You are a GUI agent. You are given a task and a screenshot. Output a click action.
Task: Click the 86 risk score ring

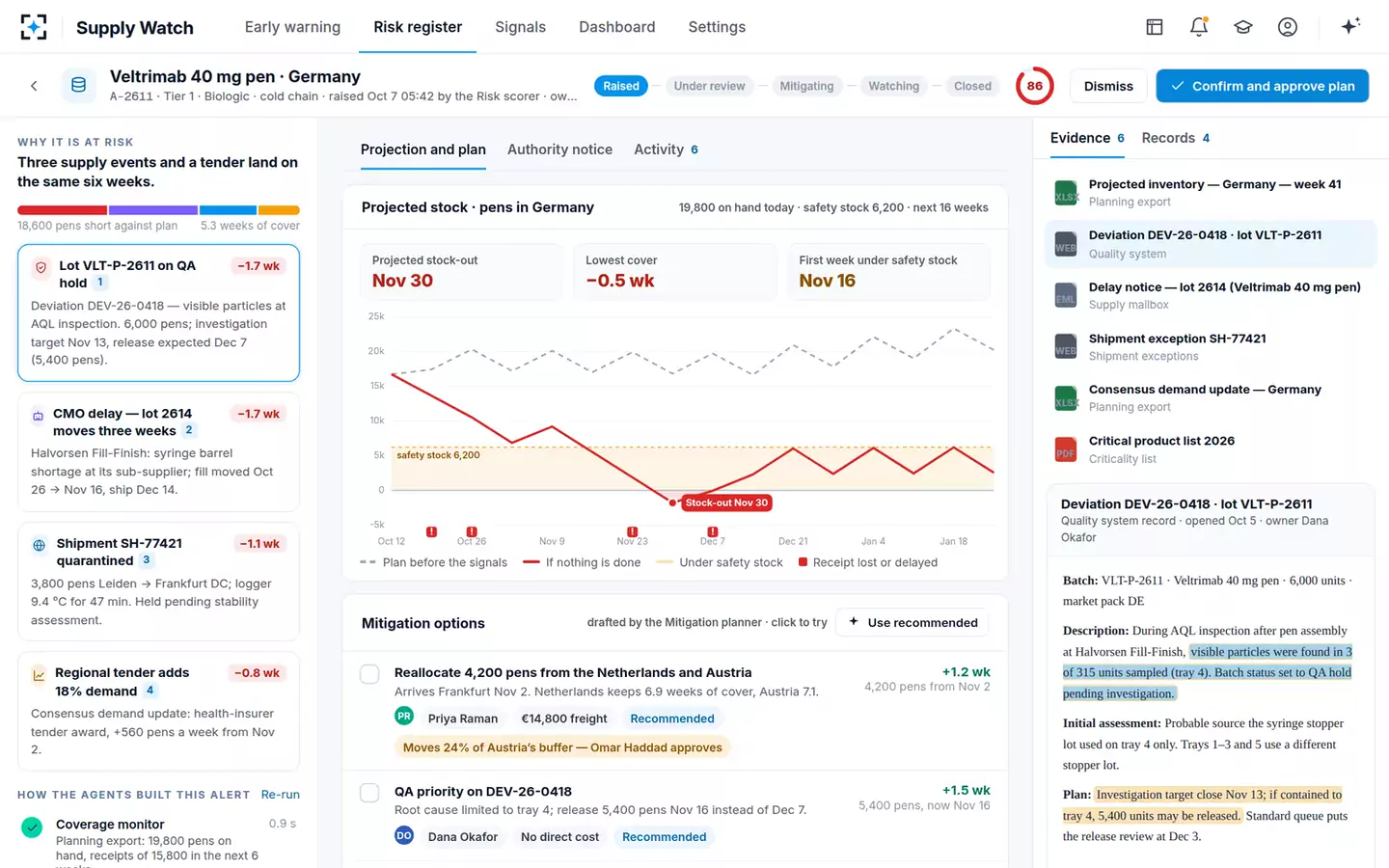coord(1034,86)
